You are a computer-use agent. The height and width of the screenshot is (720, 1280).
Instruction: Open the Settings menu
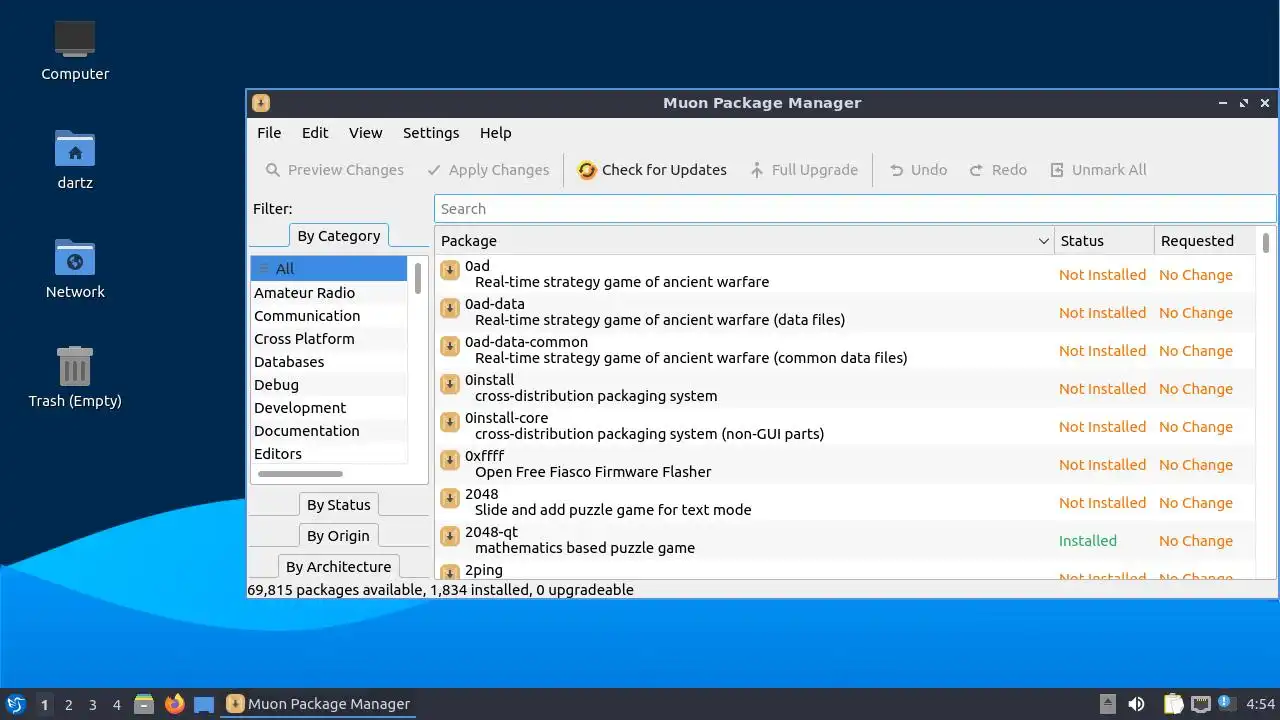point(431,133)
